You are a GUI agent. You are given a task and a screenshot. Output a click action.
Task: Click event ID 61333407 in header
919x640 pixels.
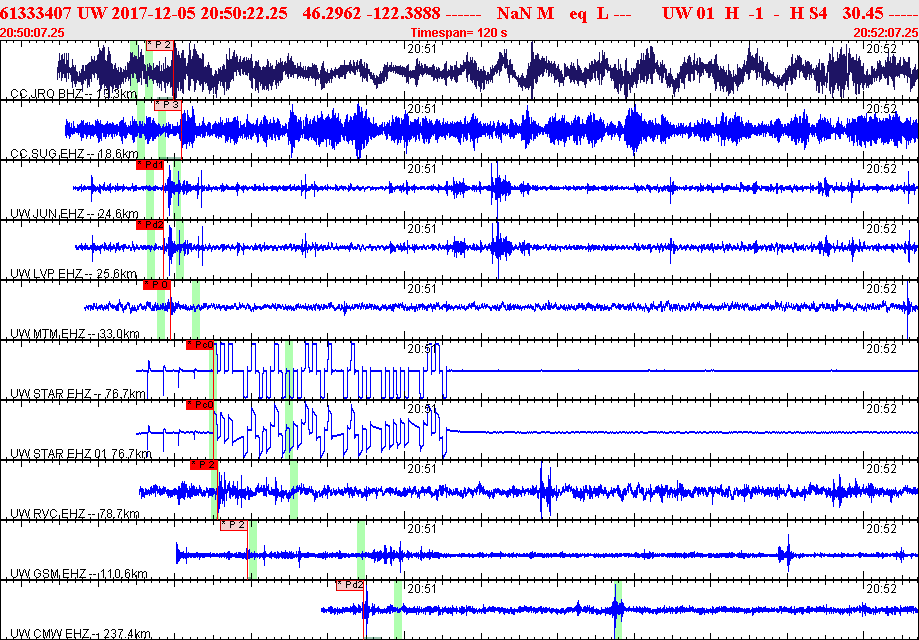[x=36, y=13]
